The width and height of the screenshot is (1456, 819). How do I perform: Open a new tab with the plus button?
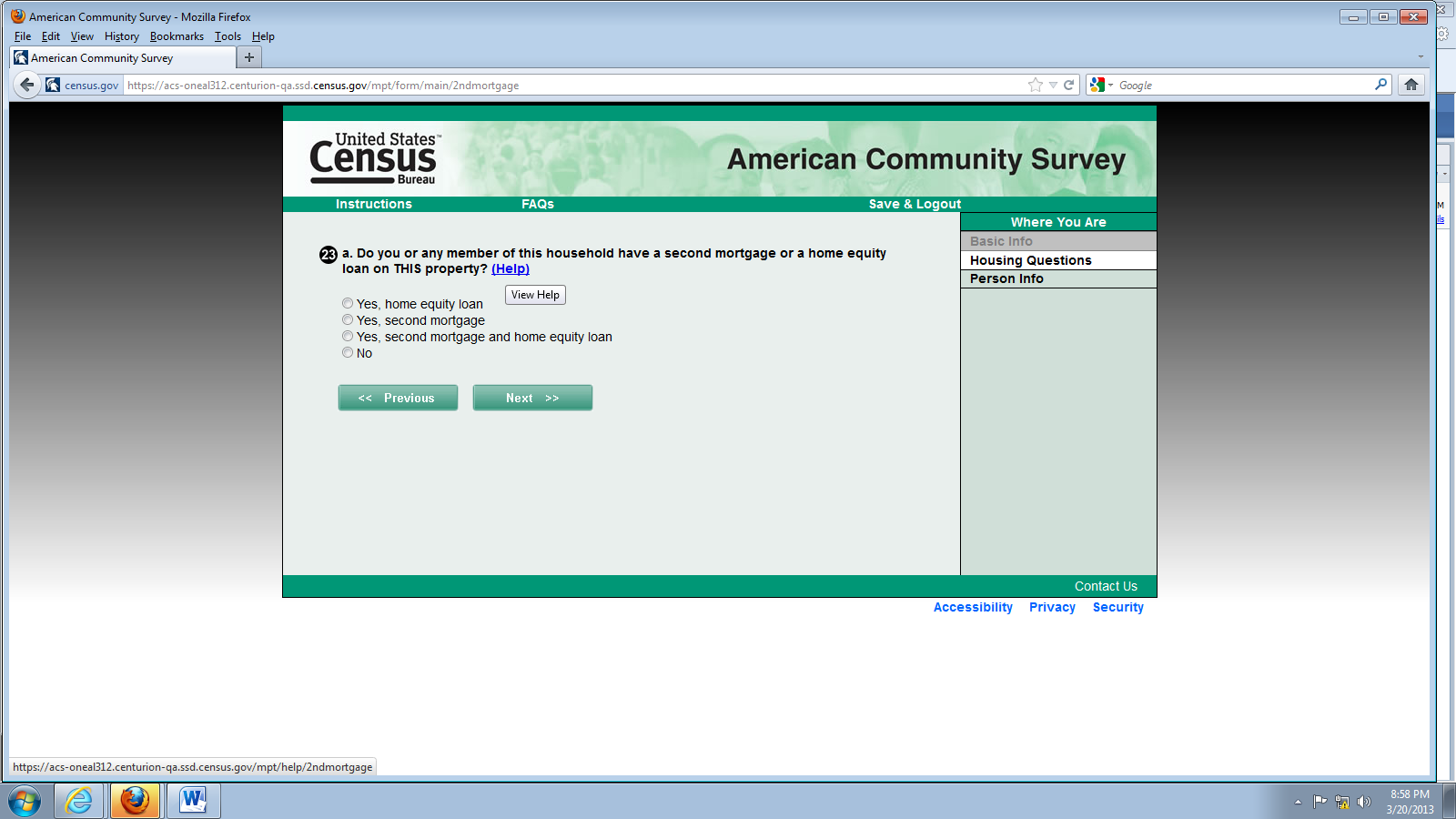[249, 57]
